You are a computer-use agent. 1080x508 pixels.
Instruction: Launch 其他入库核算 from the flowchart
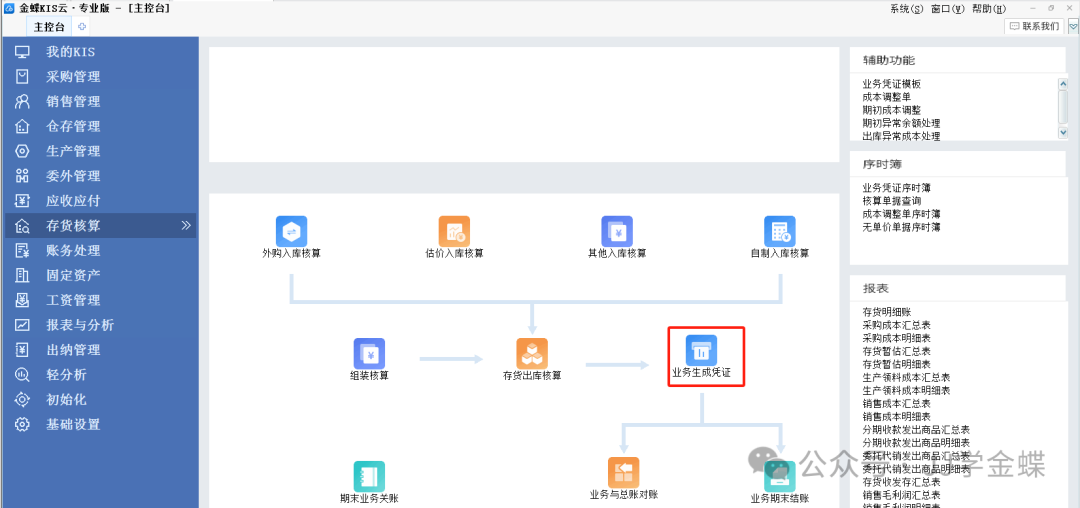(x=617, y=231)
